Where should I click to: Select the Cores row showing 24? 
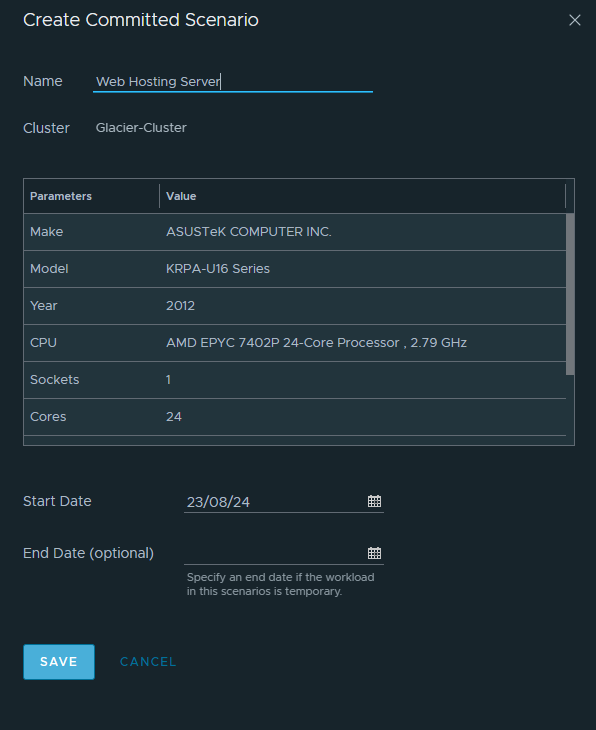[x=295, y=417]
